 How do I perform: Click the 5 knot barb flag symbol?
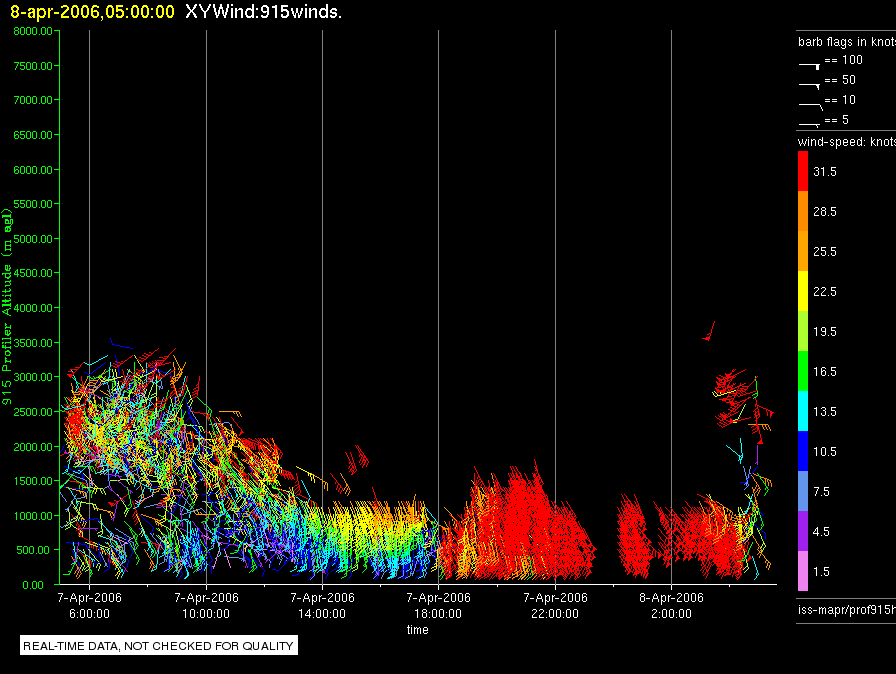click(x=809, y=124)
